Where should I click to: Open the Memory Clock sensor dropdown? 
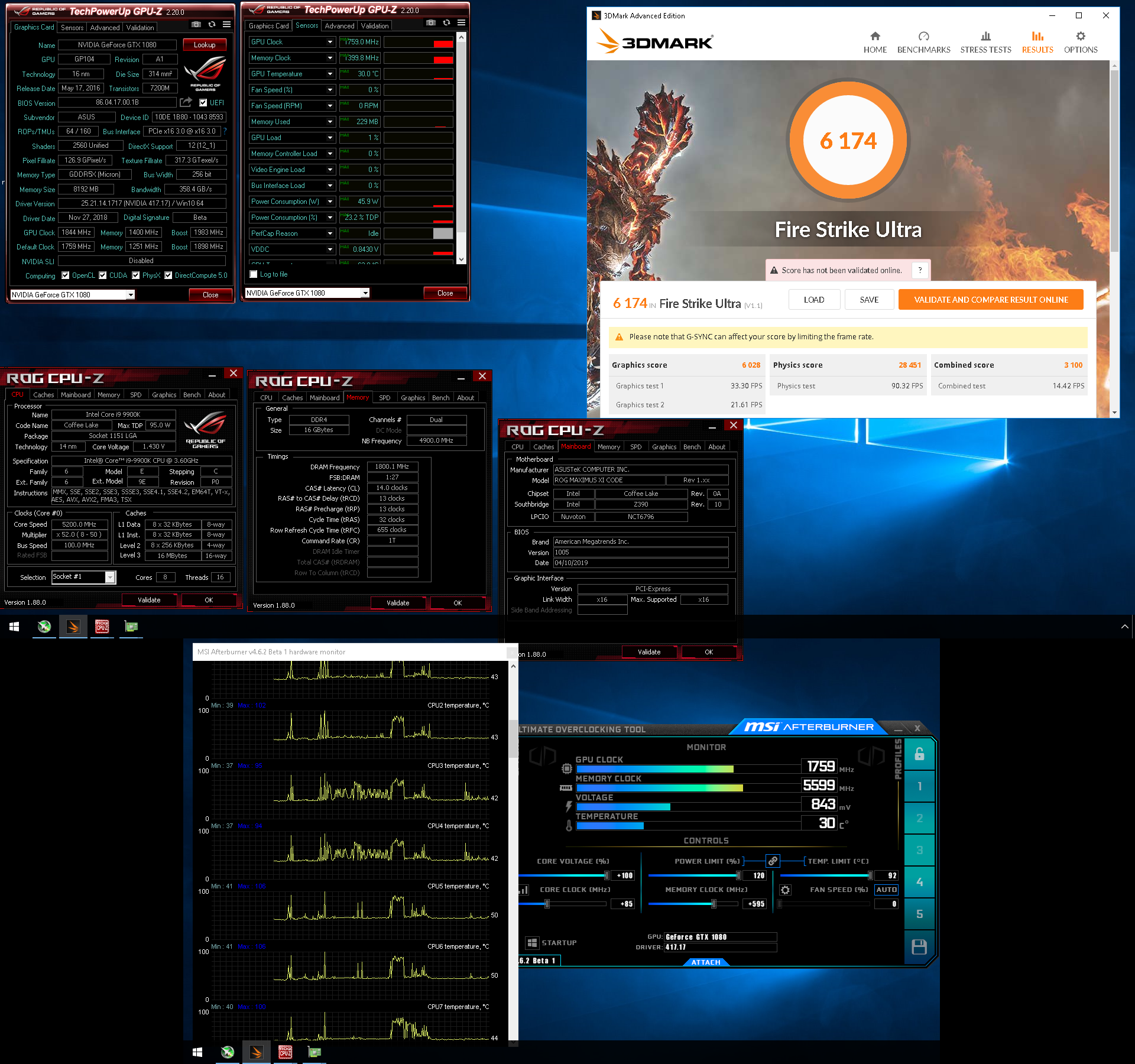(x=330, y=58)
